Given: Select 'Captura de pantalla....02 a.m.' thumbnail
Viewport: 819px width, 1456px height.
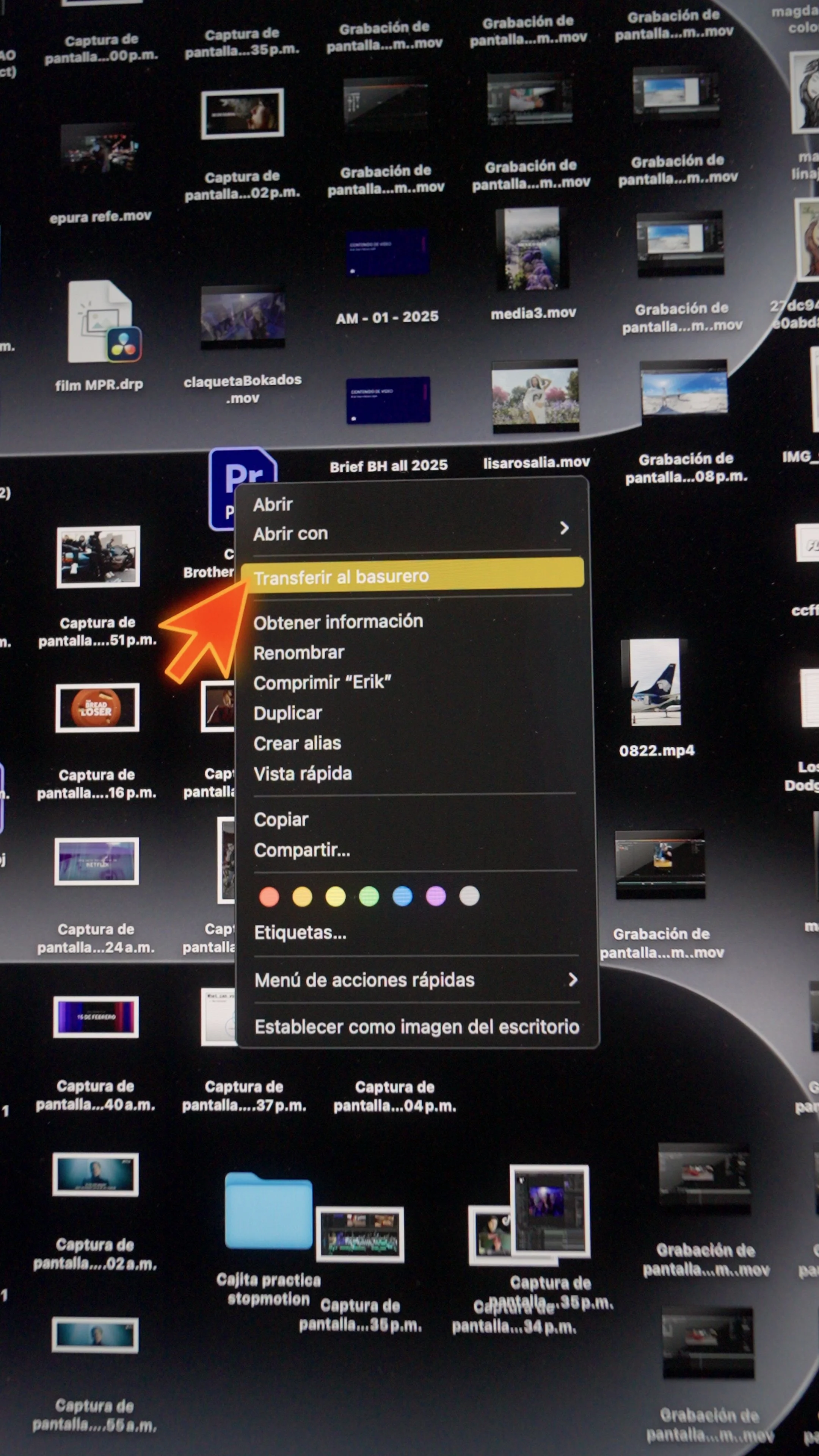Looking at the screenshot, I should [x=95, y=1175].
